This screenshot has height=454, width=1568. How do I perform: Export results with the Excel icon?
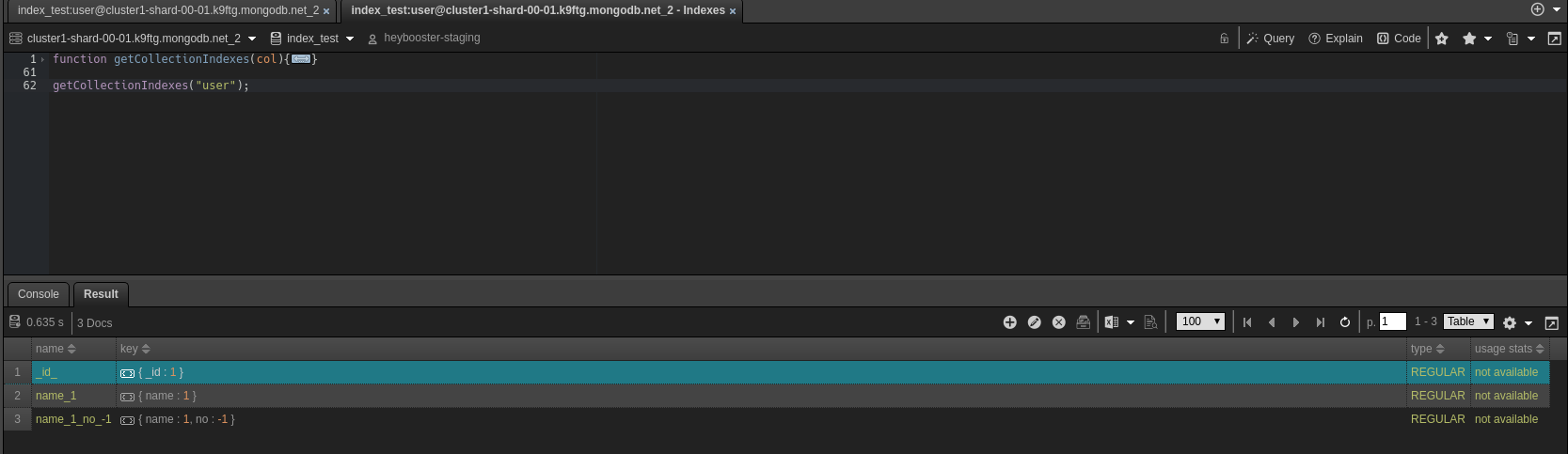click(1111, 322)
